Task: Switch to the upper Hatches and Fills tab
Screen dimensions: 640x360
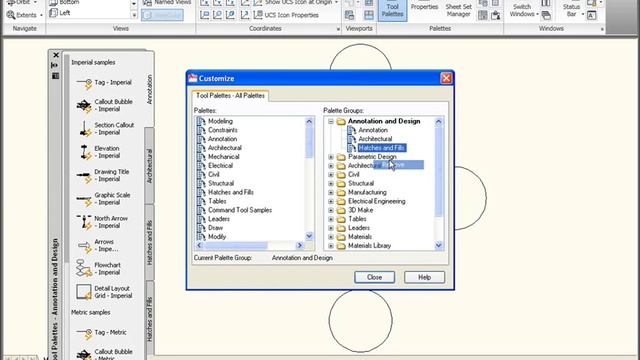Action: tap(149, 242)
